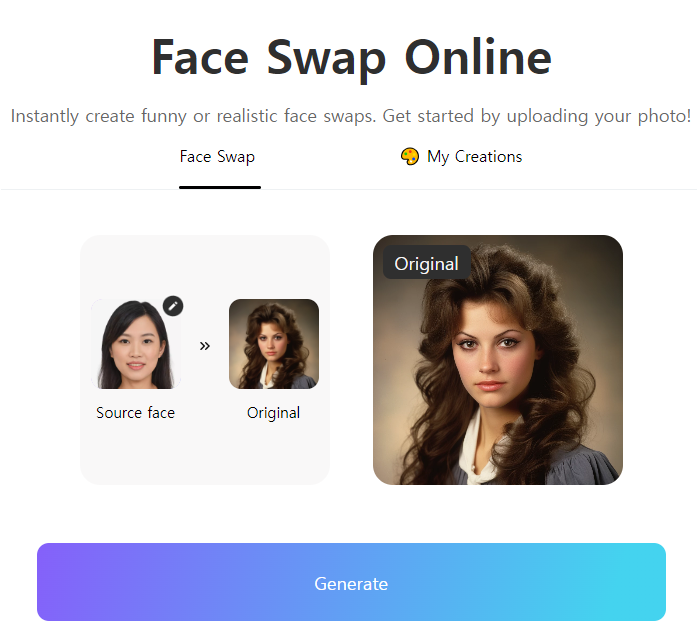Select the small Original thumbnail image
Screen dimensions: 697x632
click(274, 344)
